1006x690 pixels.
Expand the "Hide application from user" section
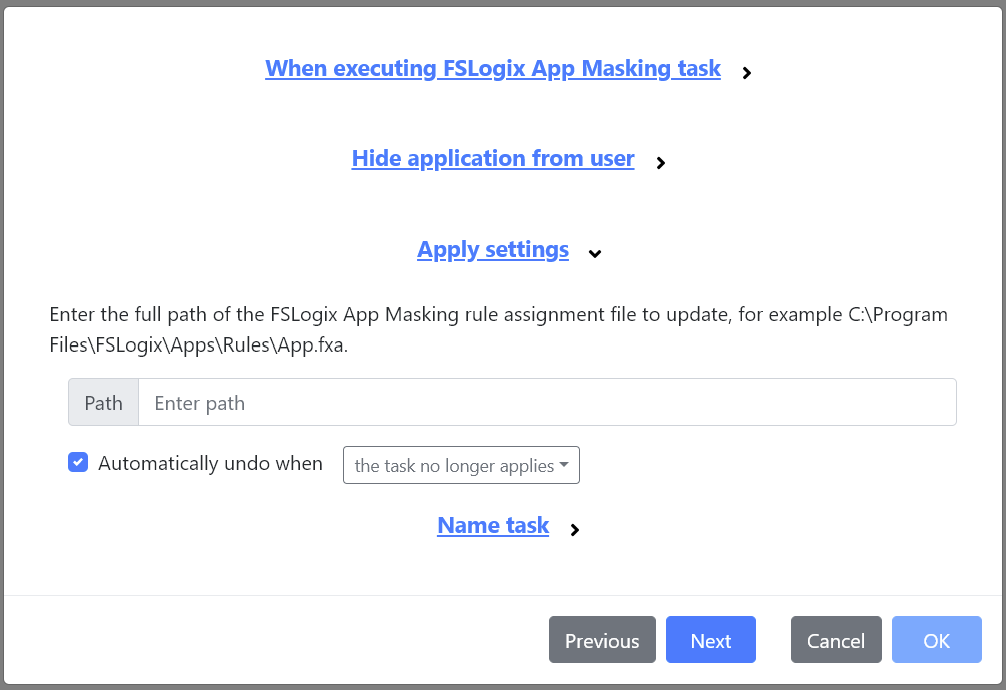[492, 158]
